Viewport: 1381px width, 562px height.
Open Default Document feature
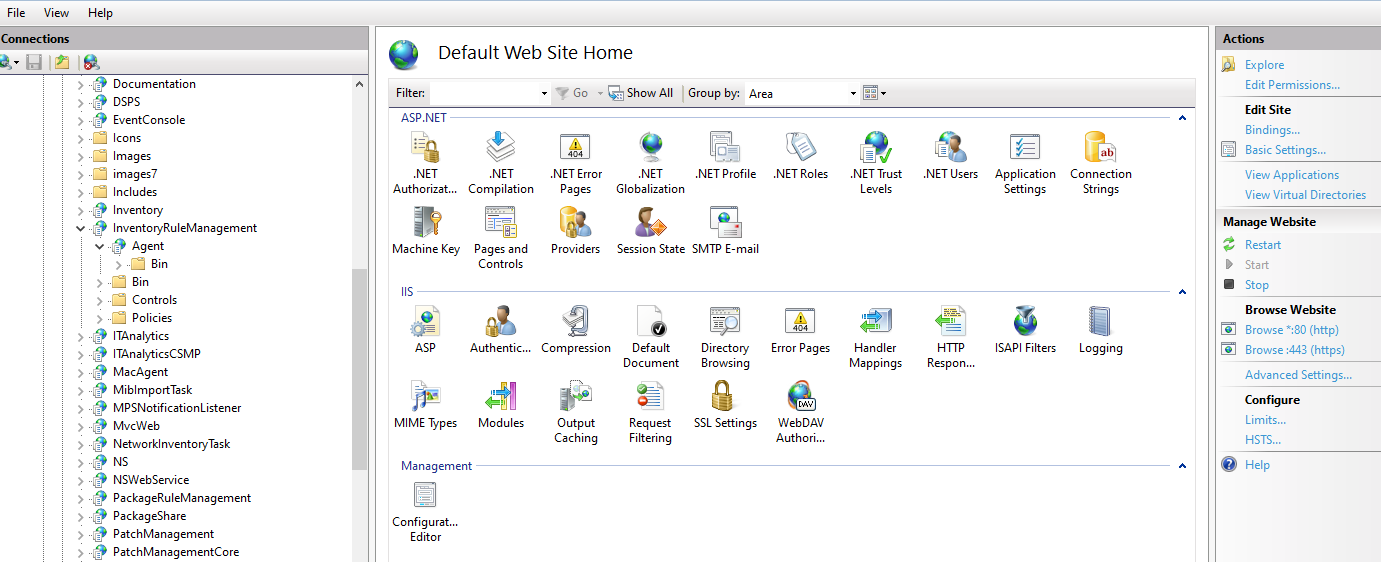pos(650,337)
